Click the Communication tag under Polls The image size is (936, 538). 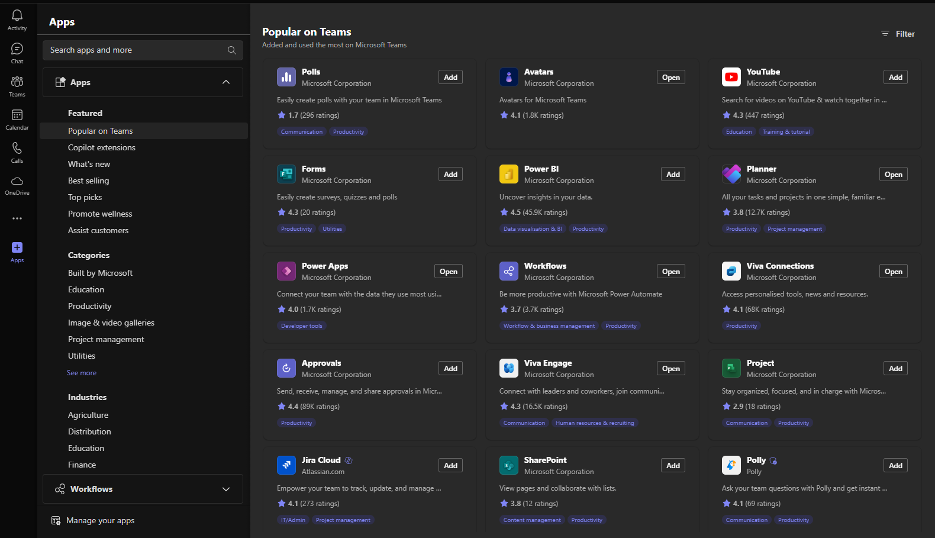point(301,131)
